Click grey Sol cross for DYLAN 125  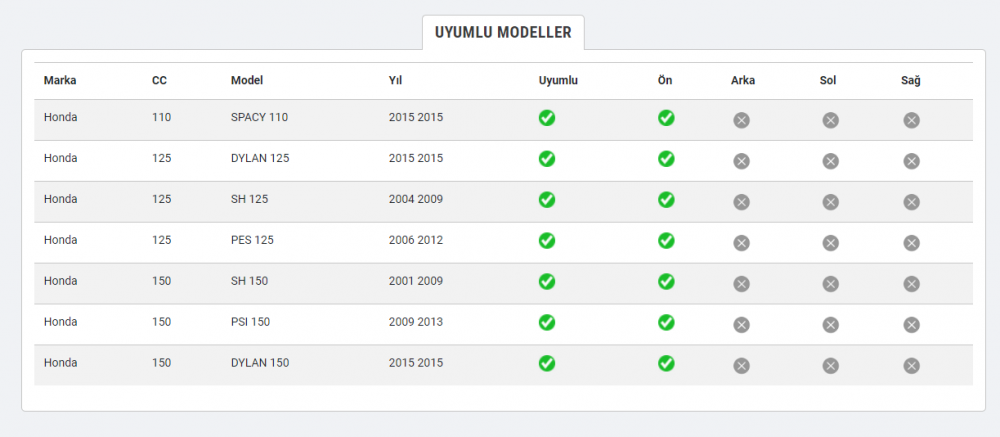point(830,161)
